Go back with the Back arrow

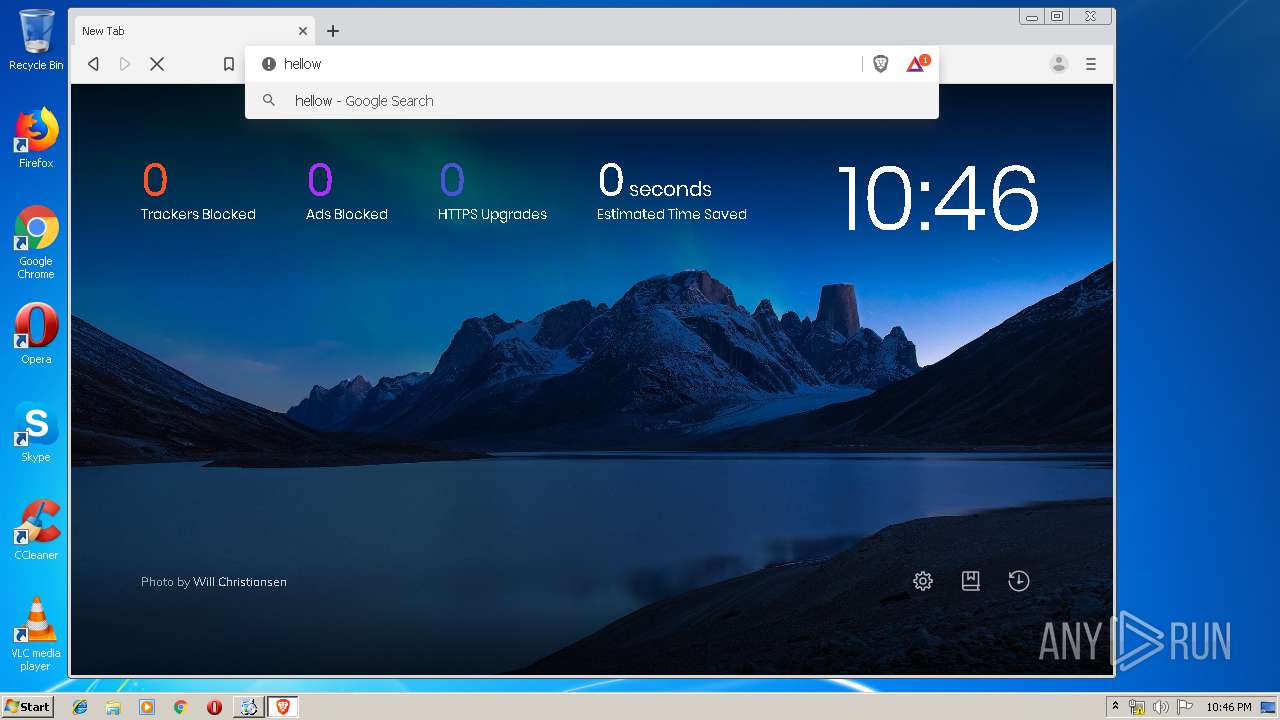click(93, 64)
